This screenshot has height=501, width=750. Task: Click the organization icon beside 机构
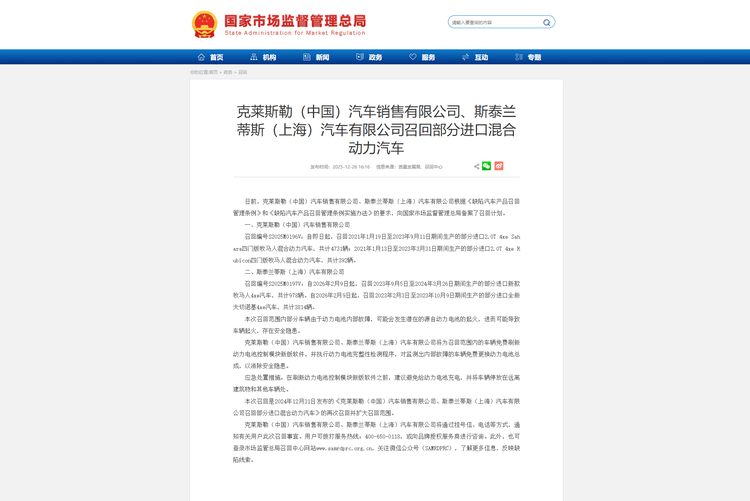click(254, 57)
